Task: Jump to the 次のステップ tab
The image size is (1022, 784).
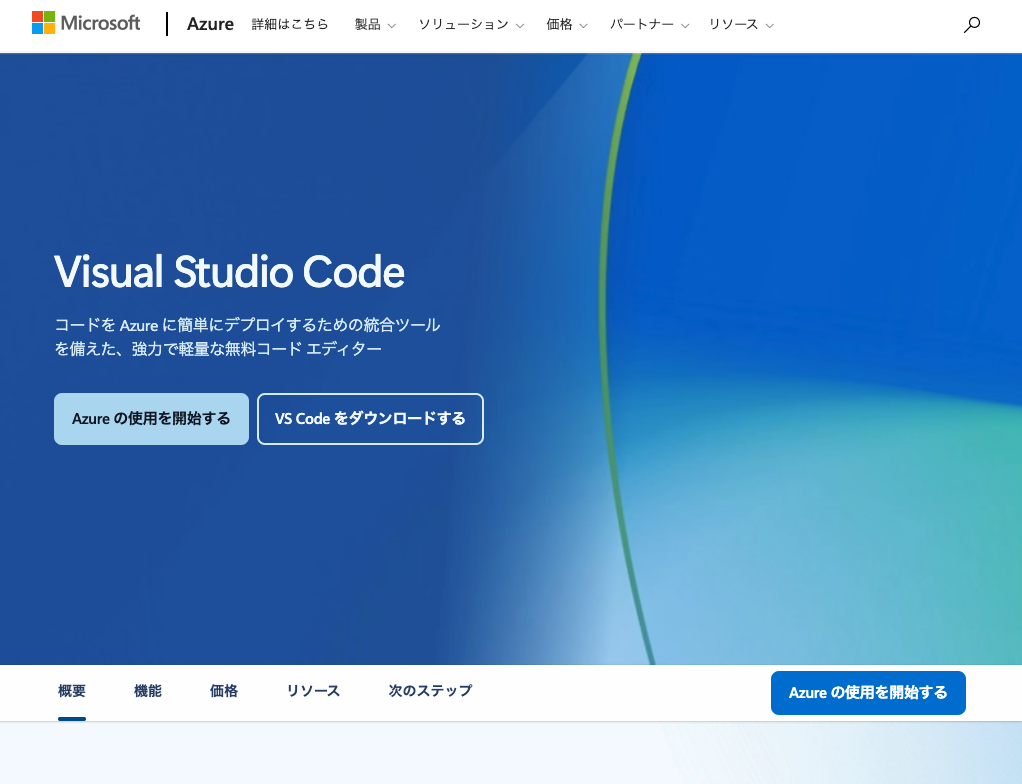Action: tap(430, 691)
